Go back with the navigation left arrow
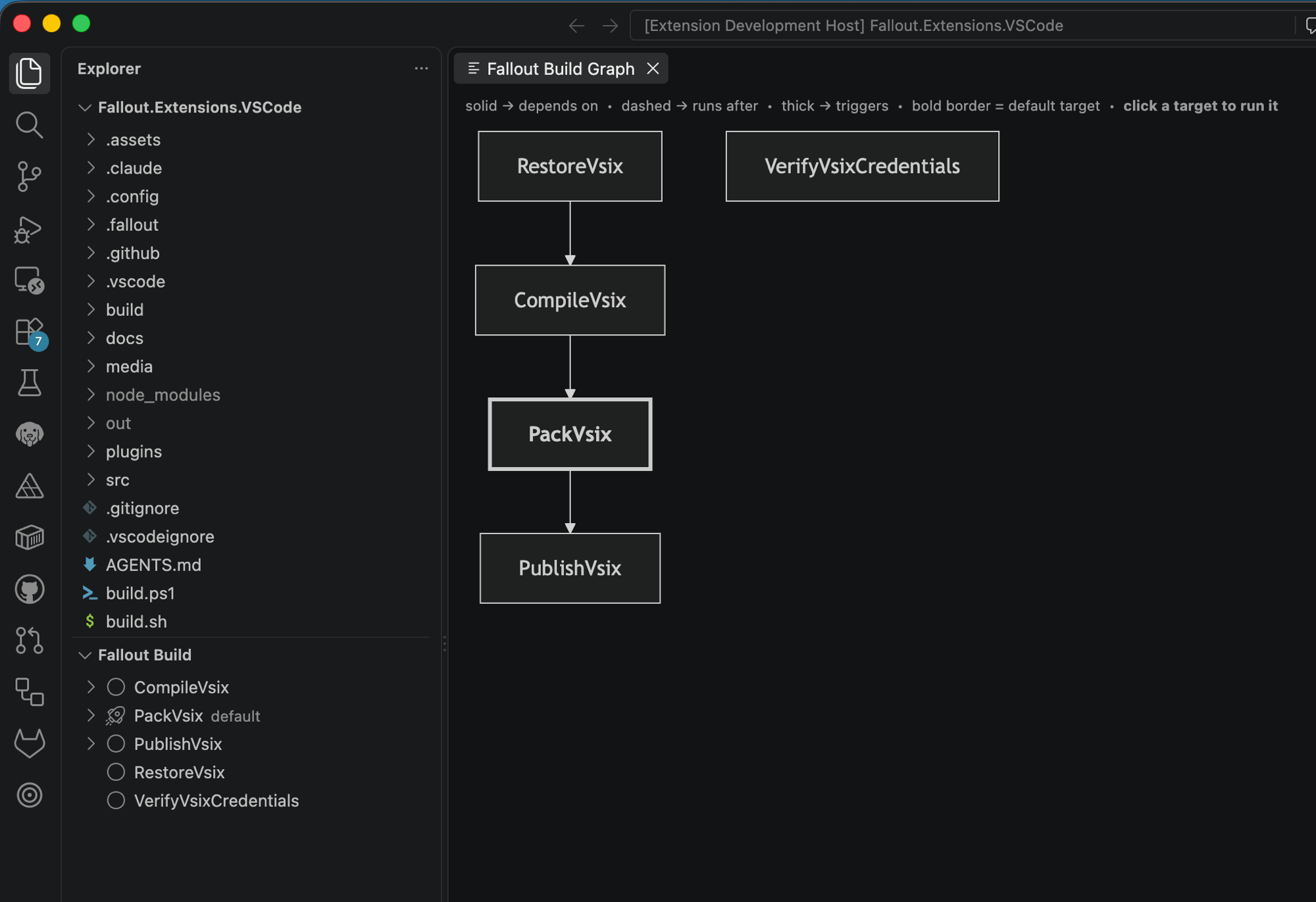Image resolution: width=1316 pixels, height=902 pixels. pos(576,26)
